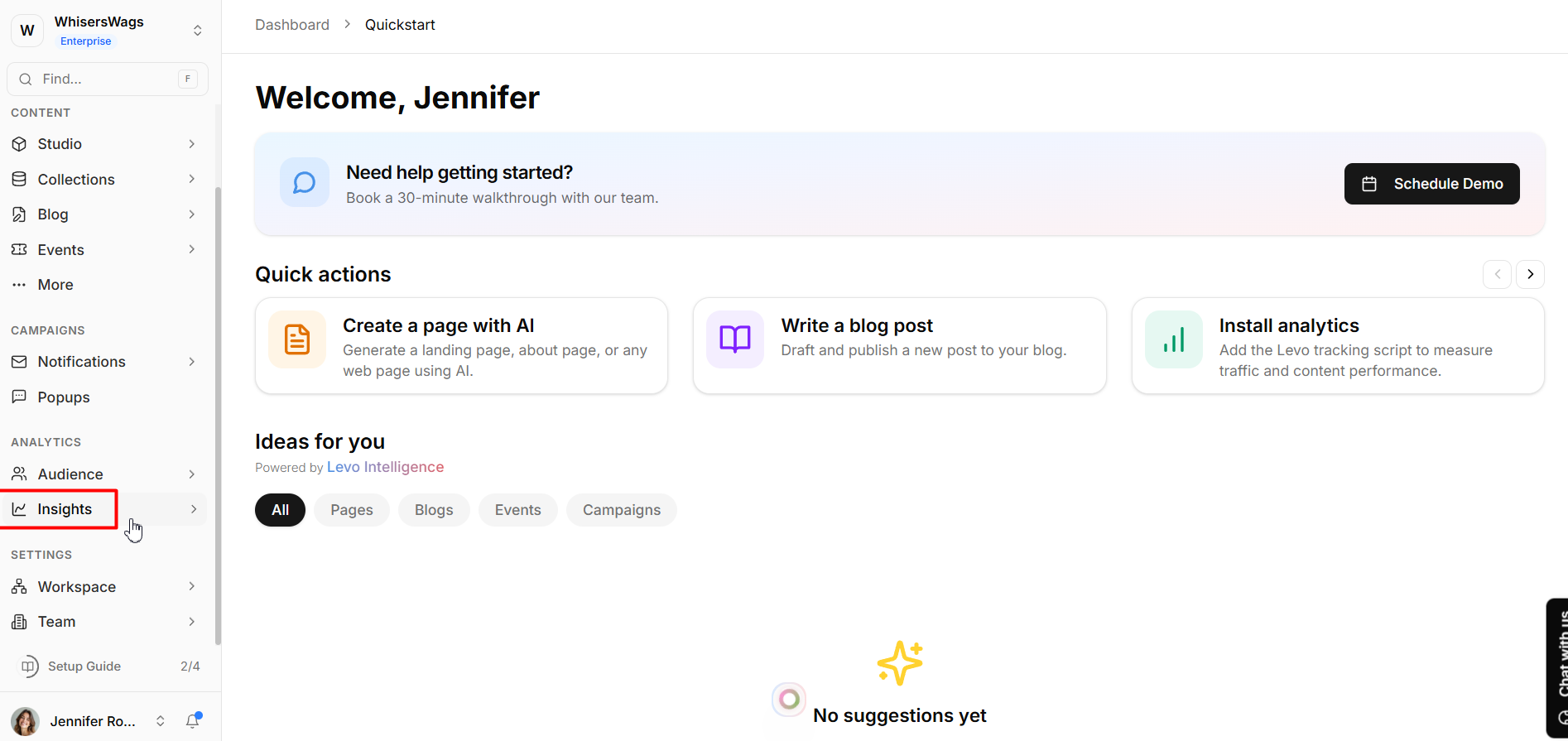Open the Levo Intelligence link
The width and height of the screenshot is (1568, 741).
click(x=385, y=467)
